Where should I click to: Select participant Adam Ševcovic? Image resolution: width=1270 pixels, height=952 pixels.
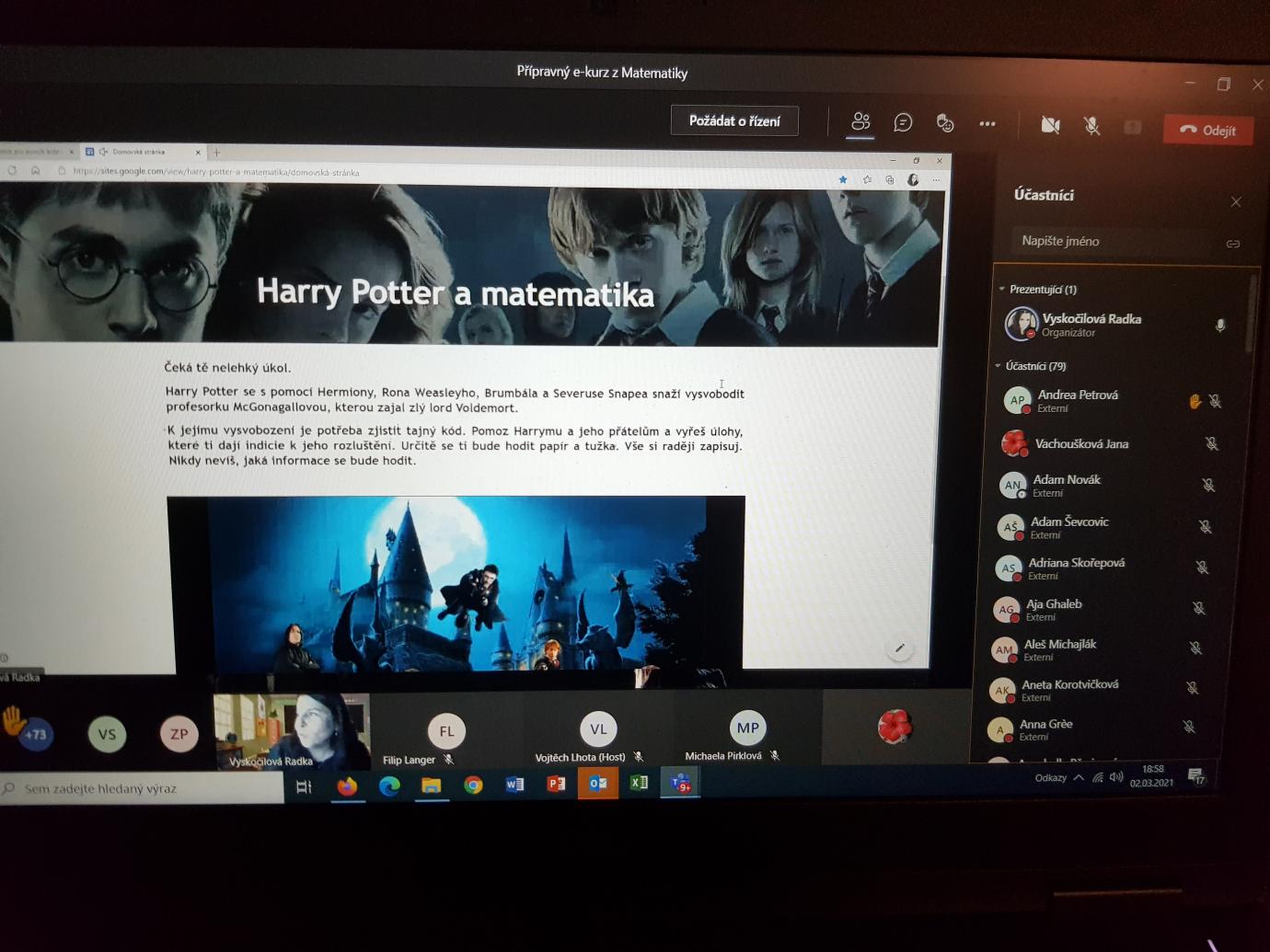(x=1104, y=527)
